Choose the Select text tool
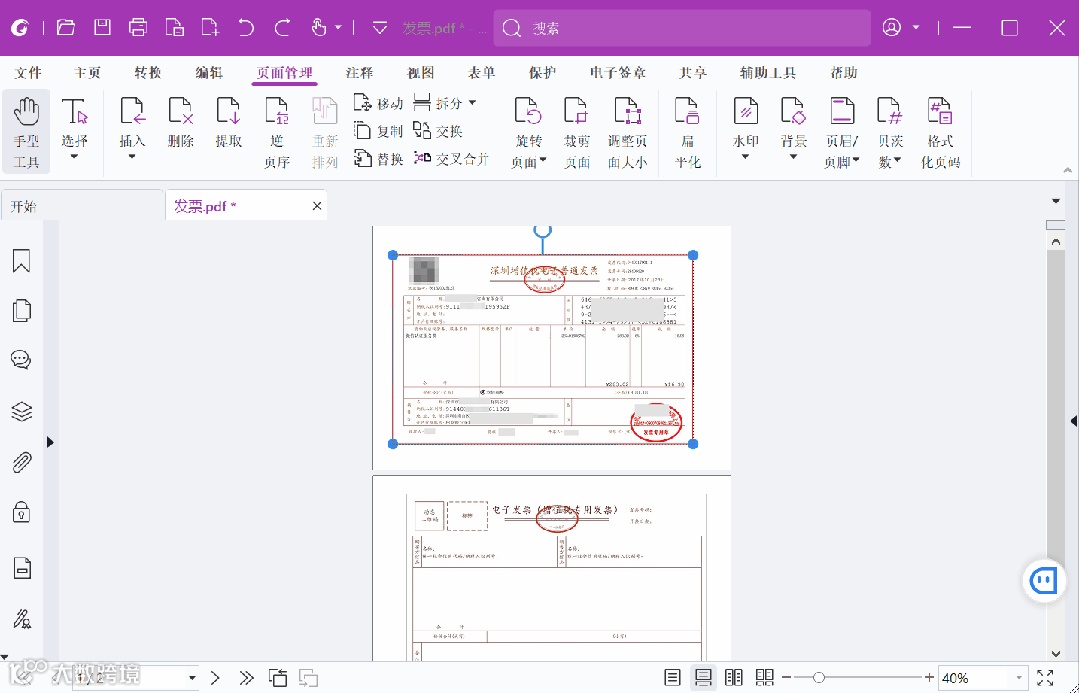 74,129
